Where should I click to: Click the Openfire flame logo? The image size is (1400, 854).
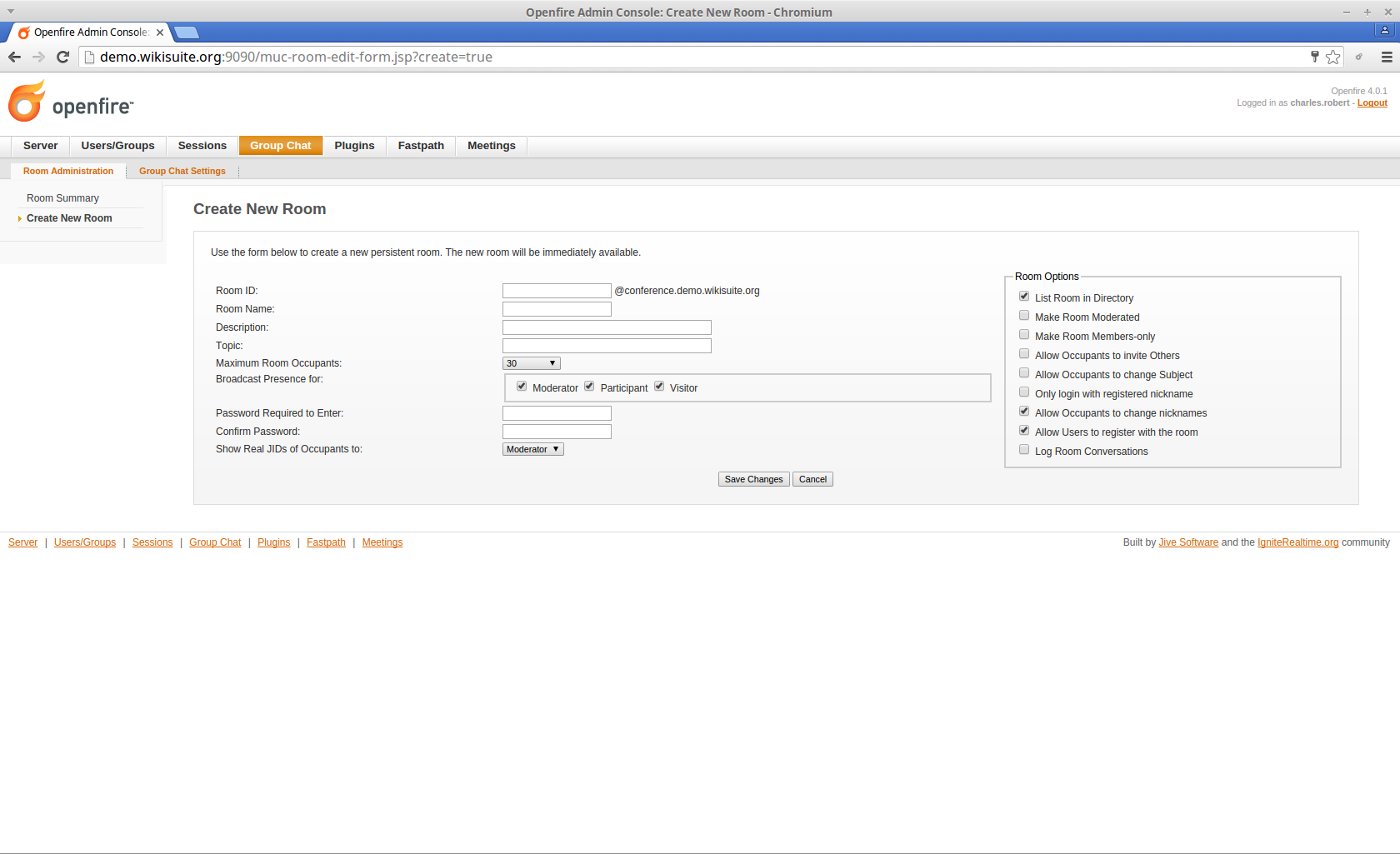27,102
